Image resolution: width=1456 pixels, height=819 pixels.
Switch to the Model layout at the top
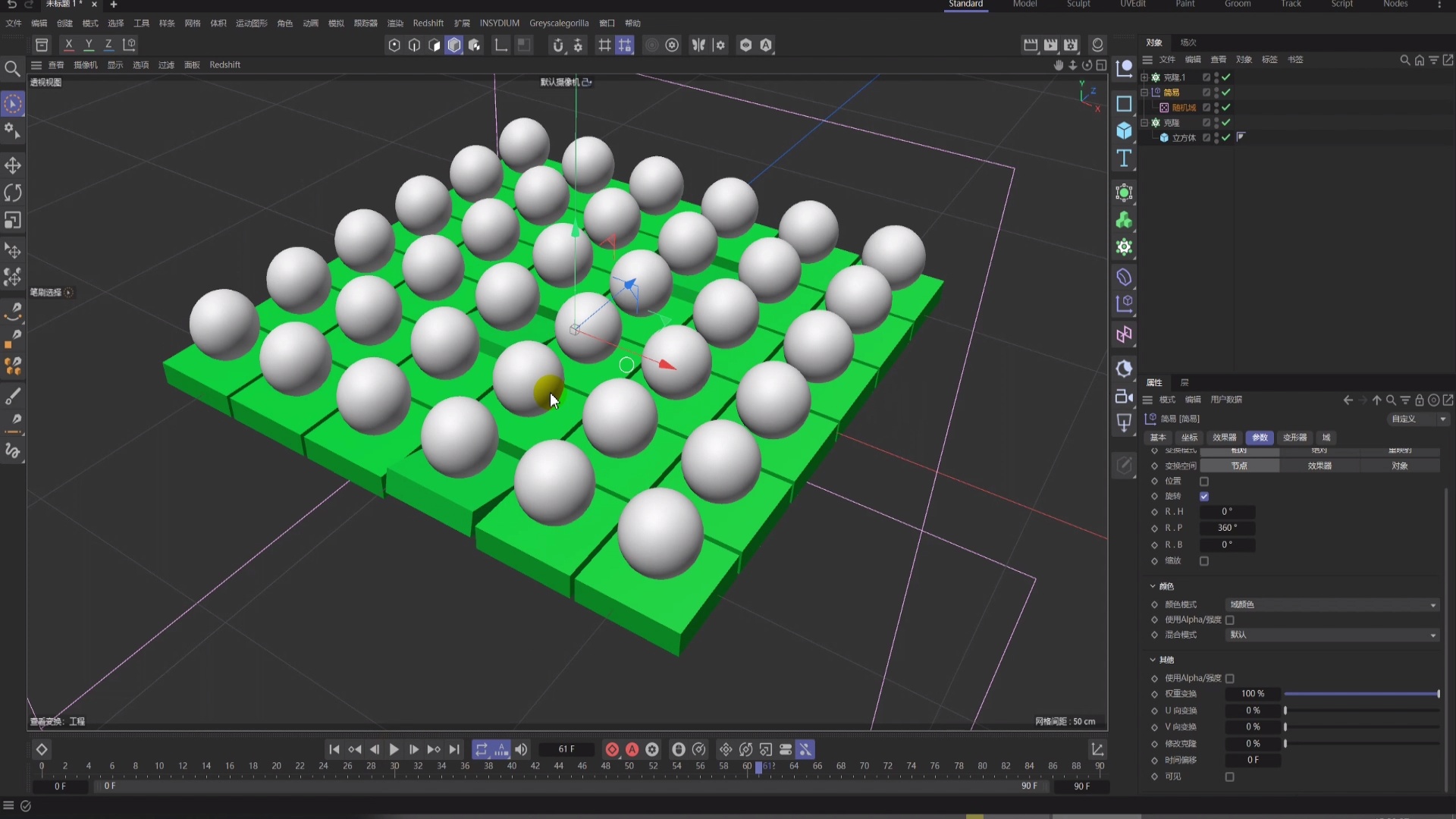click(1025, 5)
